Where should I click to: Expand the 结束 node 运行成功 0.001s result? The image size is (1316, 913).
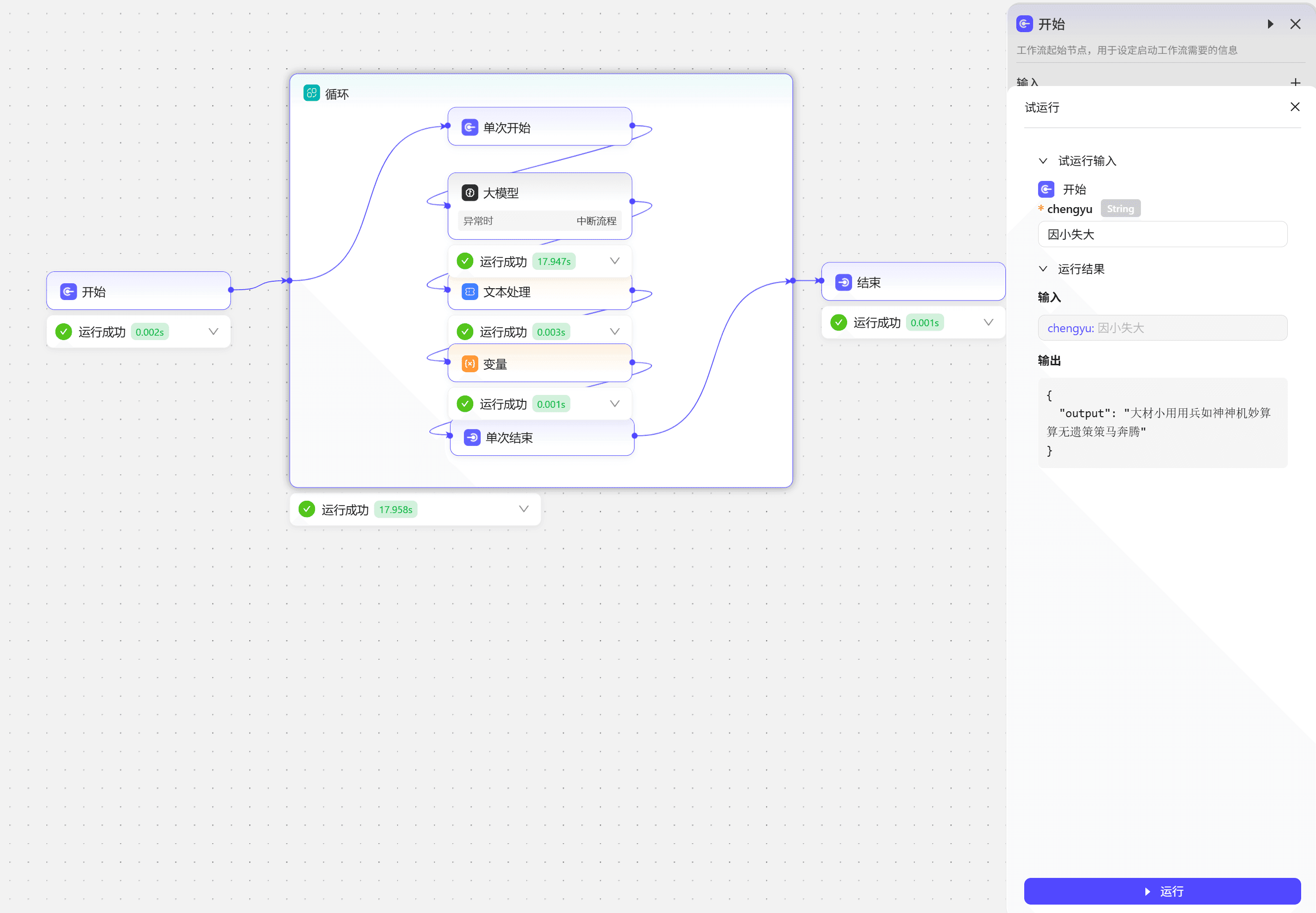pos(988,323)
